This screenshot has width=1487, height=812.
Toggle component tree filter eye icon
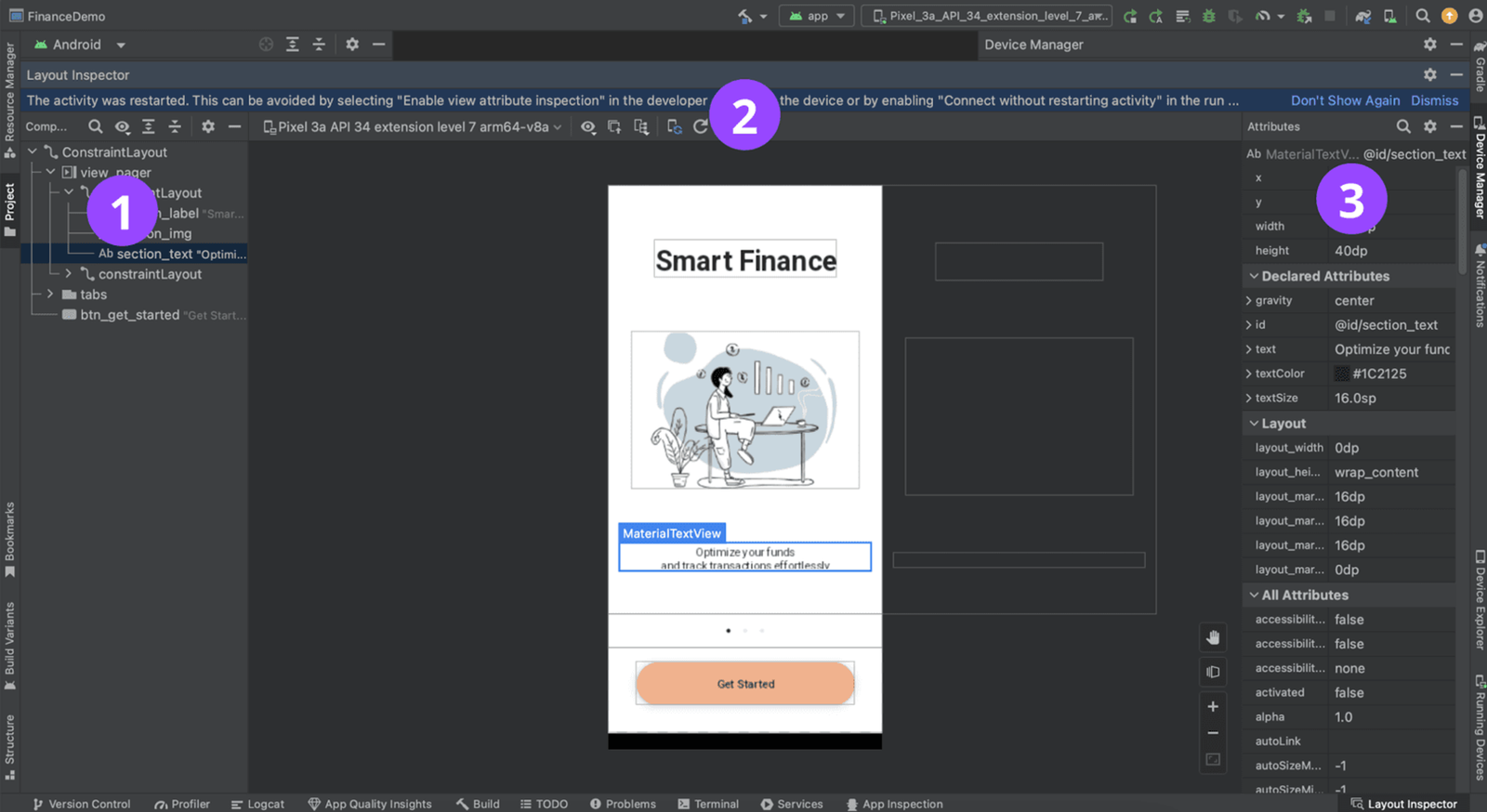click(x=122, y=126)
